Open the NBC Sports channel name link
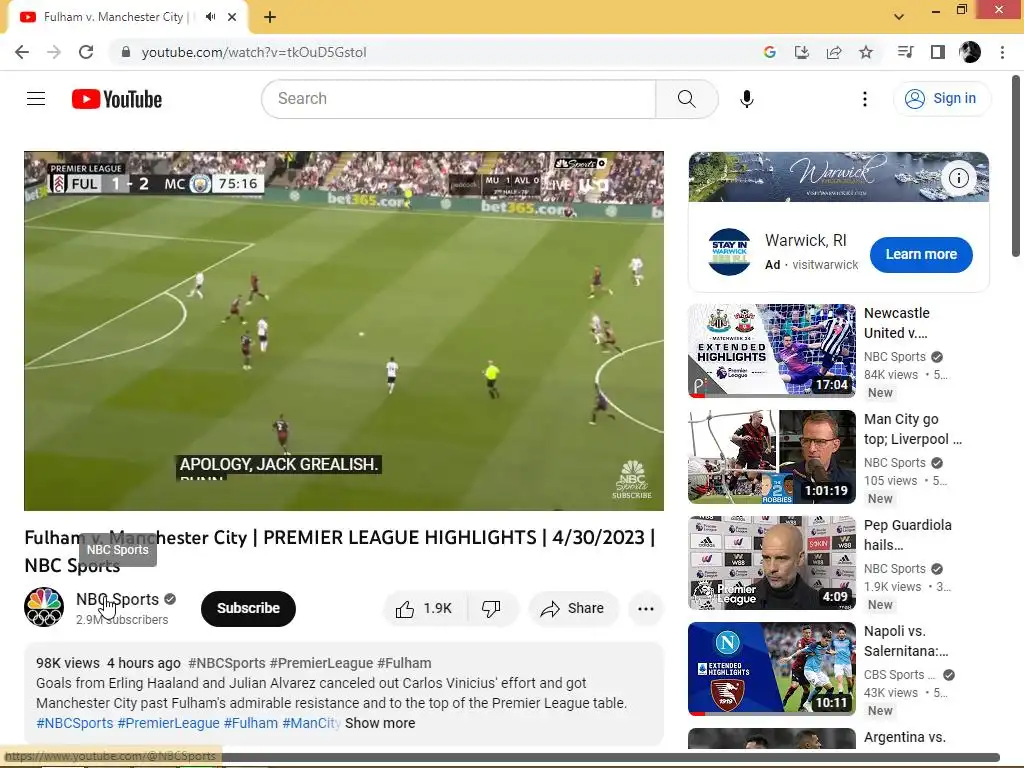 tap(118, 600)
